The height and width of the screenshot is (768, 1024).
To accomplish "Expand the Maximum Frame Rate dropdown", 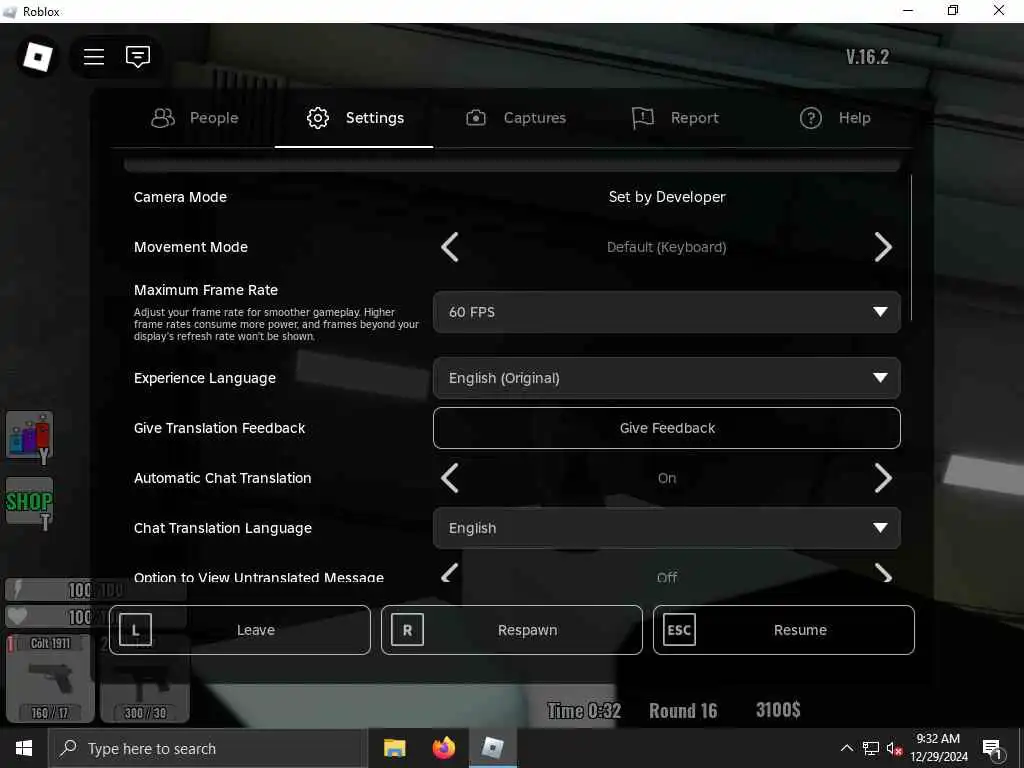I will (x=667, y=312).
